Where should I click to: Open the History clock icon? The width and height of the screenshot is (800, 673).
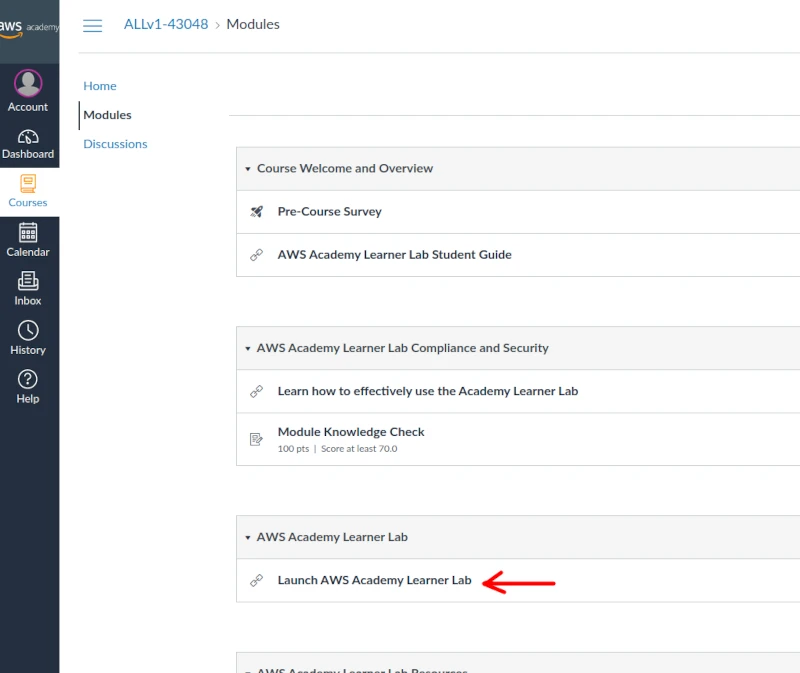(x=28, y=331)
